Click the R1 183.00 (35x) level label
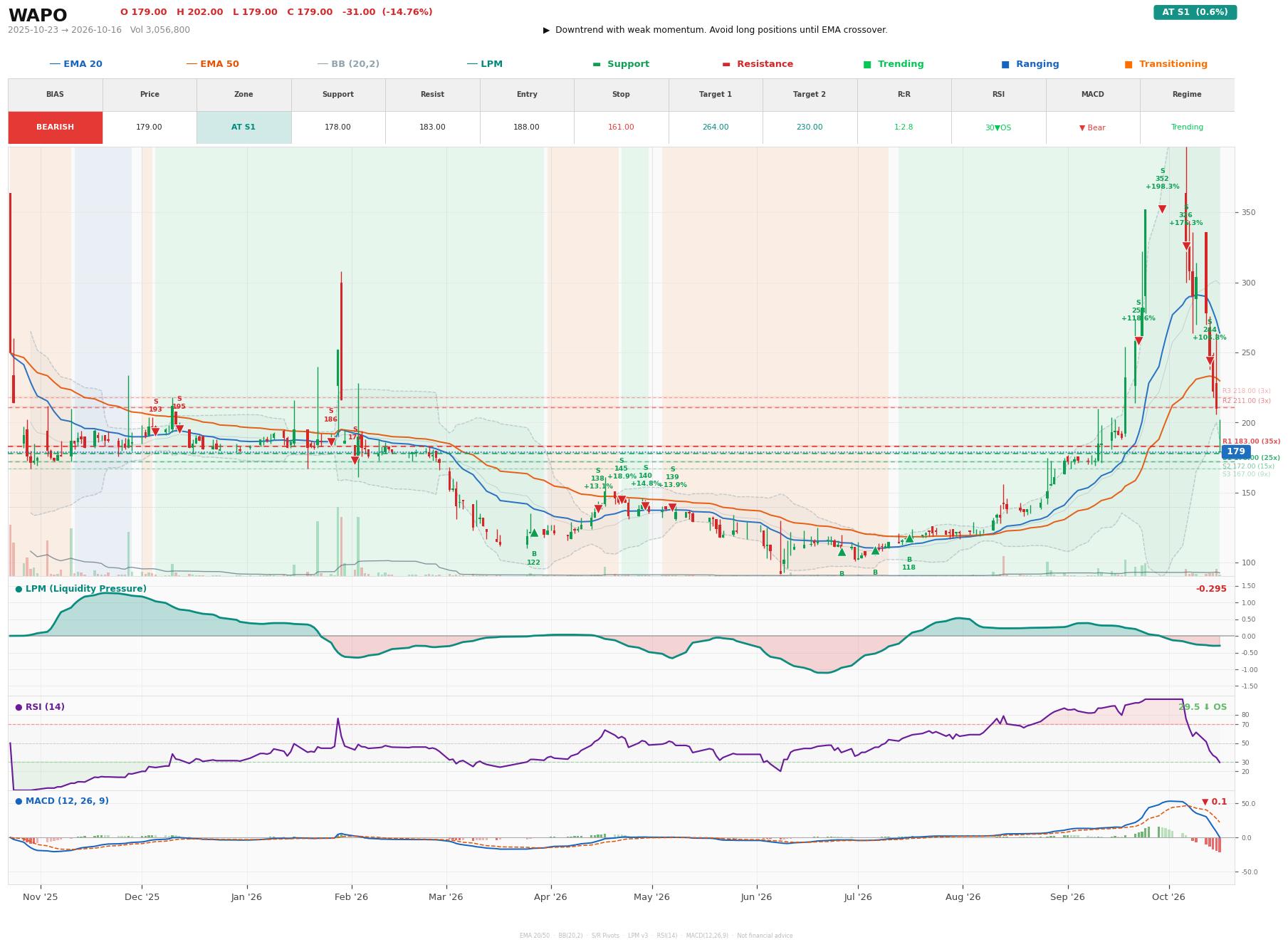The height and width of the screenshot is (947, 1288). (1251, 441)
